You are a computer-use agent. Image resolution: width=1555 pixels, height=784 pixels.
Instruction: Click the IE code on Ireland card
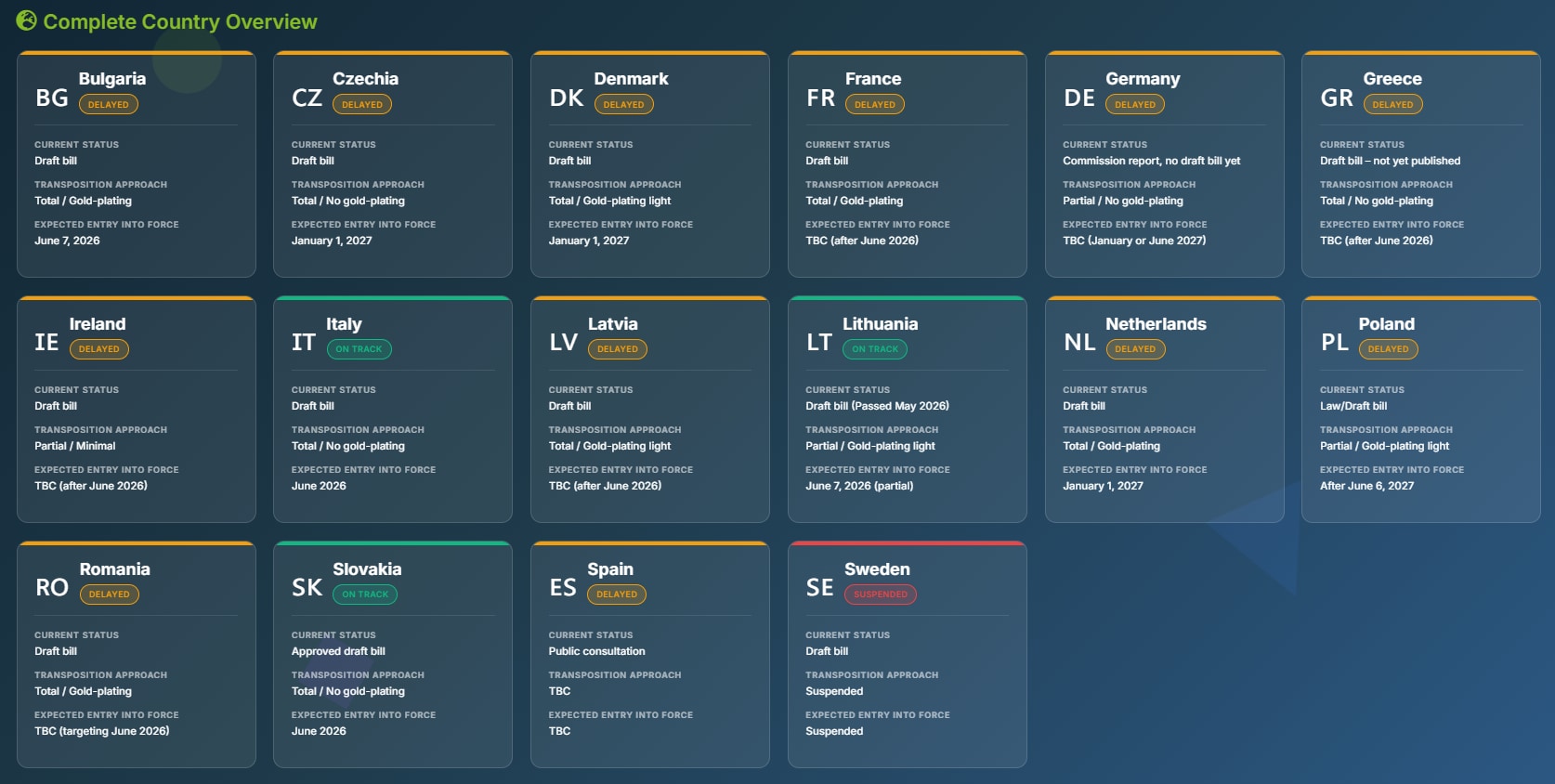46,343
